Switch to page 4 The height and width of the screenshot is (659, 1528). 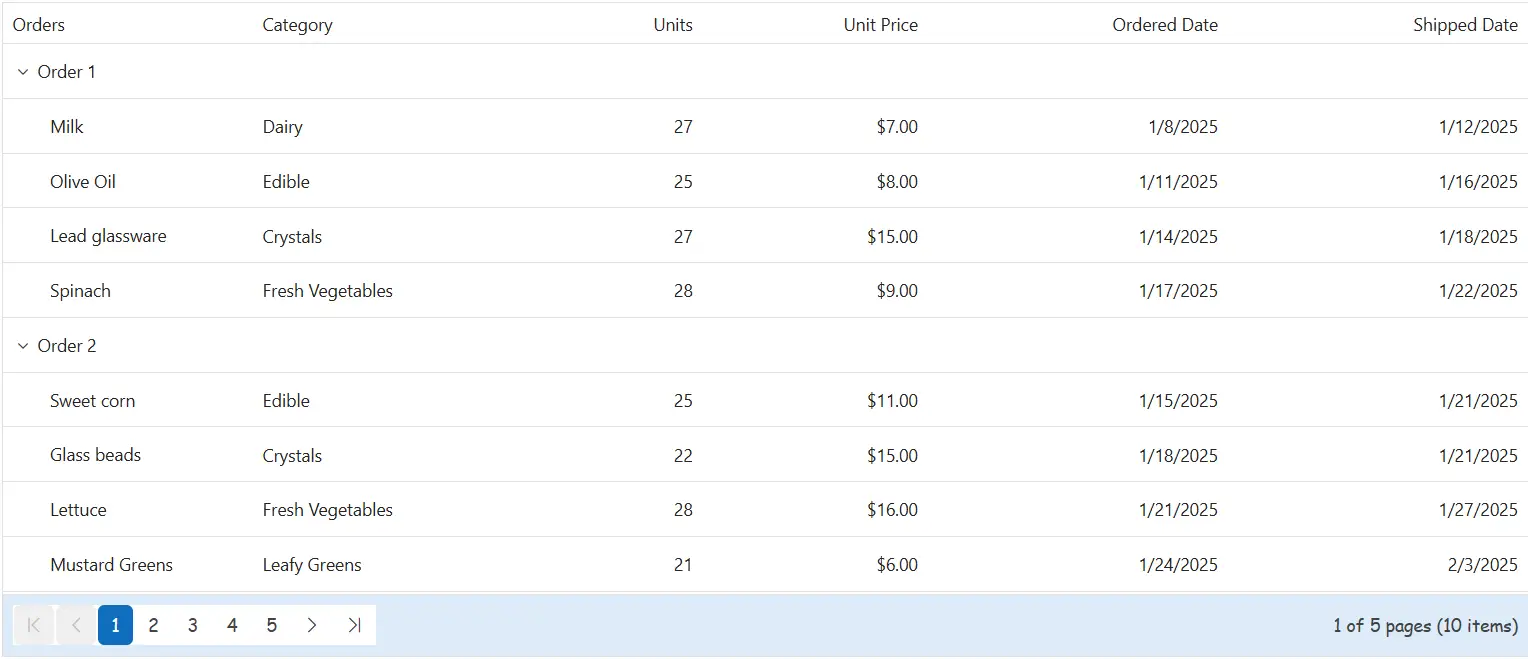pyautogui.click(x=232, y=625)
